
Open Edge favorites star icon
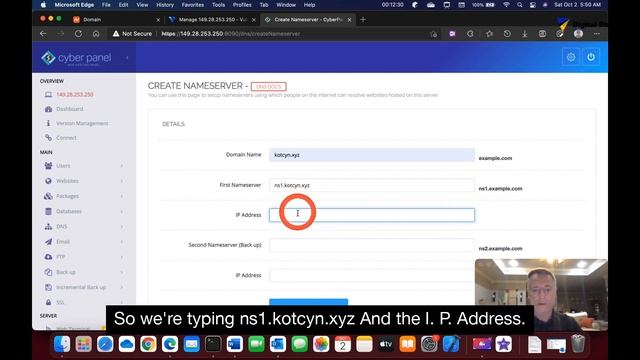(x=489, y=34)
